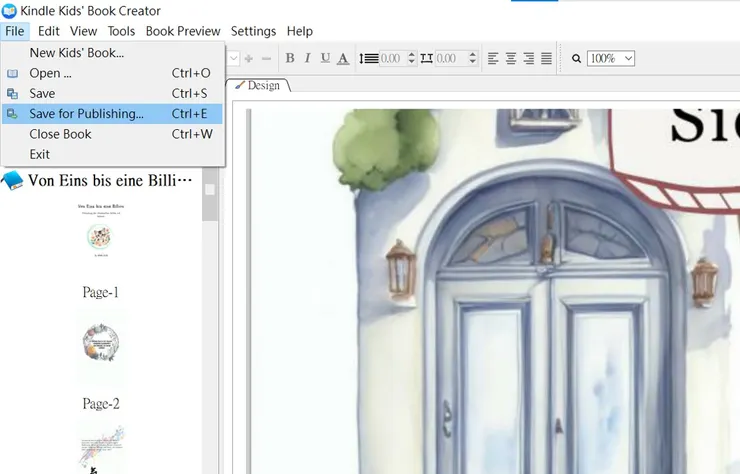Click the page panel scrollbar thumb

pyautogui.click(x=210, y=195)
